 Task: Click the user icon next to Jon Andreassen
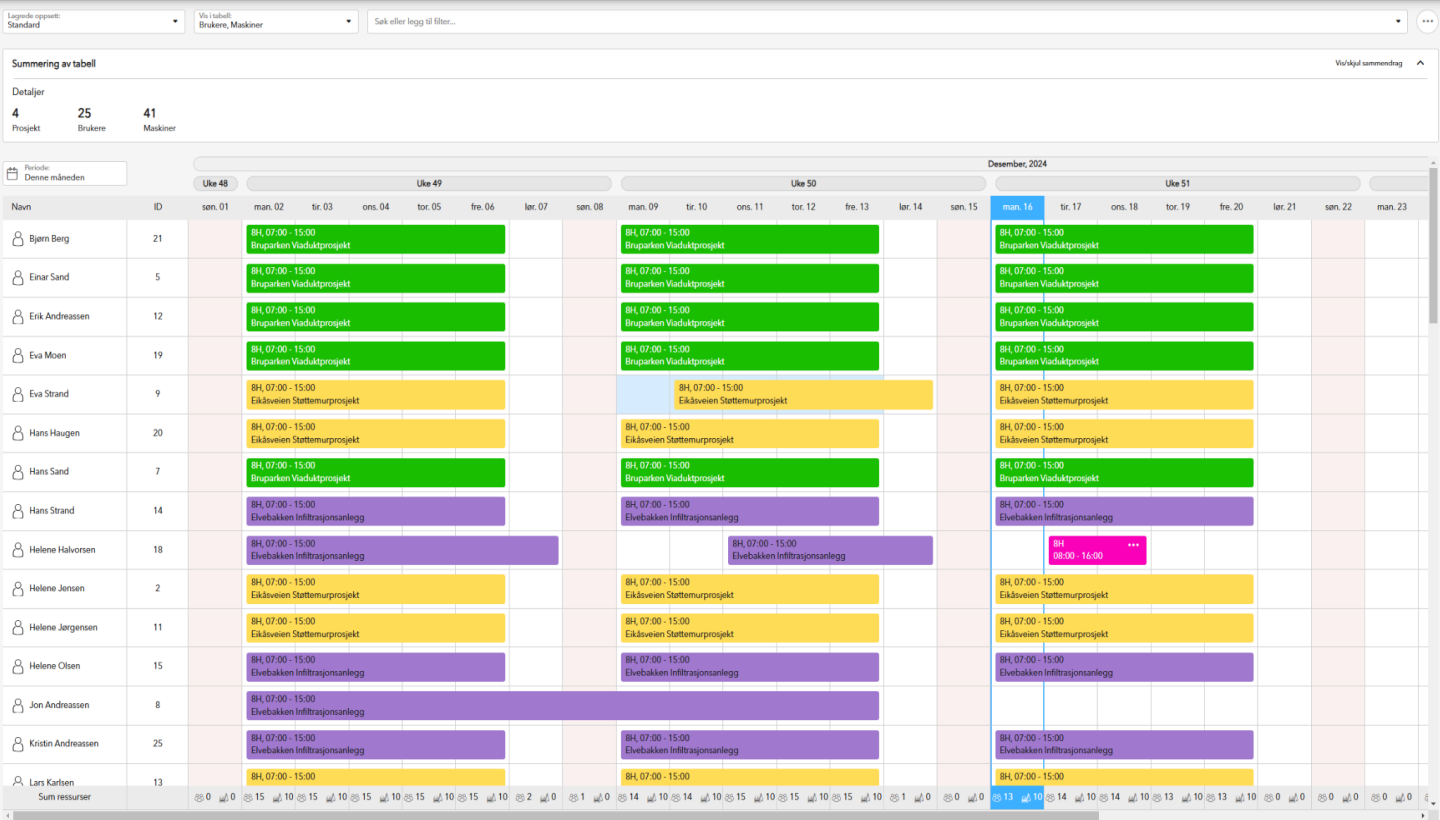(17, 705)
